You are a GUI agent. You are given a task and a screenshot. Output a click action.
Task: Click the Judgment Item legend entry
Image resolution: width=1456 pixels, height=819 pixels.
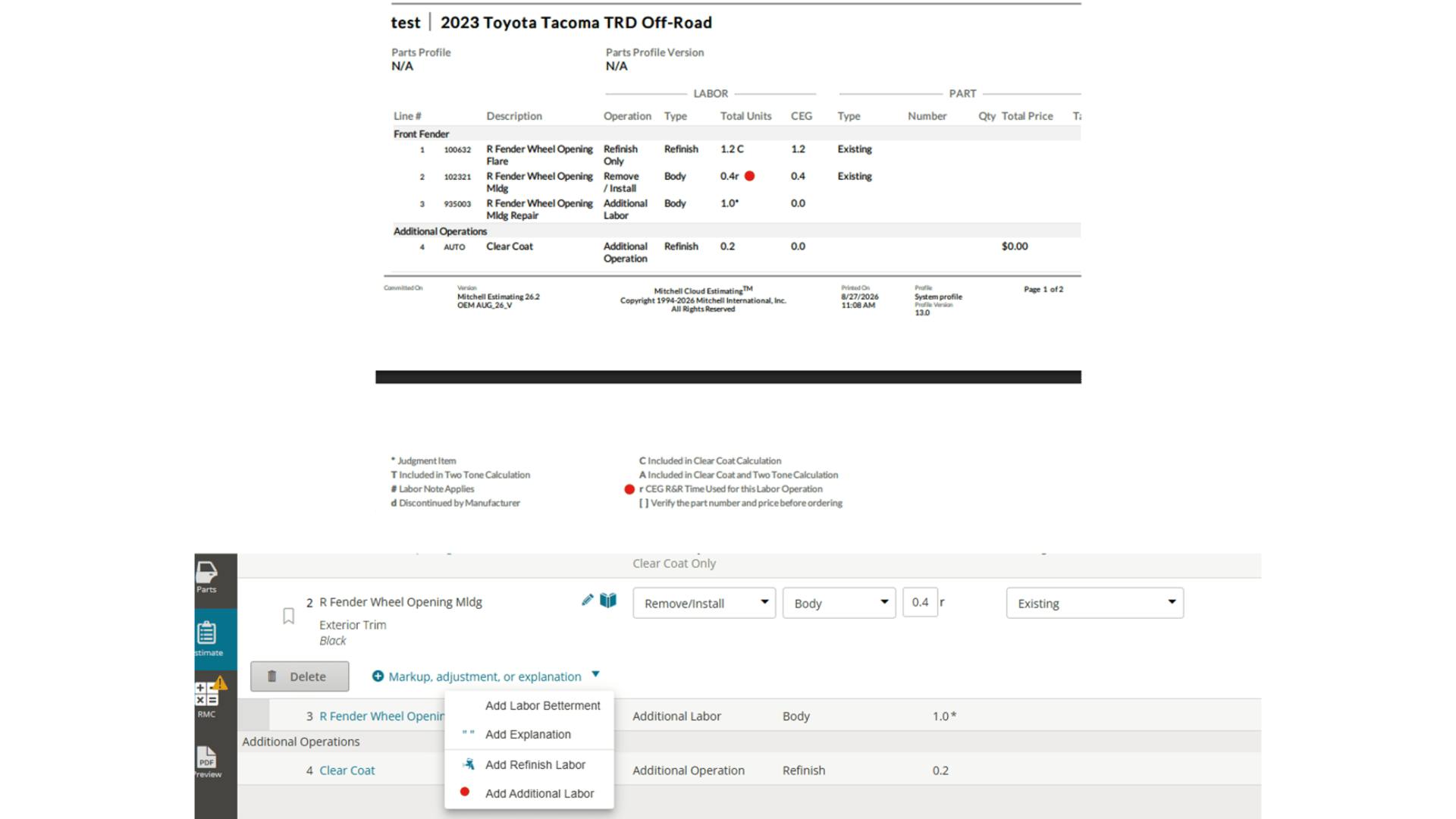coord(423,461)
